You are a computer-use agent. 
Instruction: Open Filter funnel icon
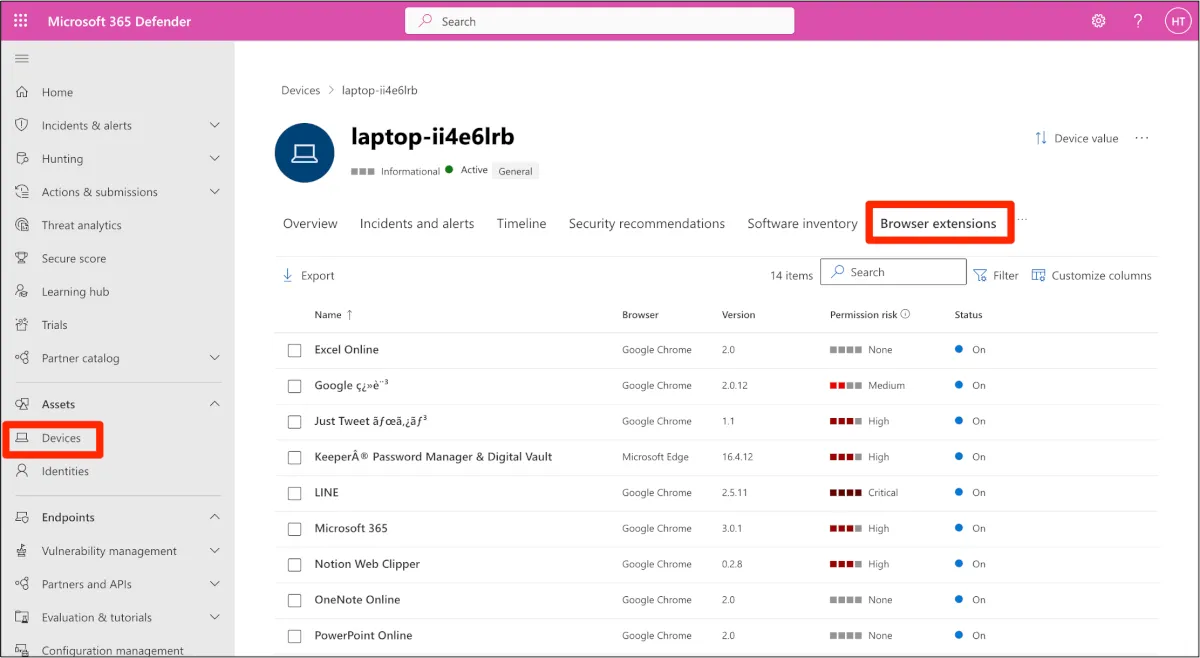pos(980,275)
